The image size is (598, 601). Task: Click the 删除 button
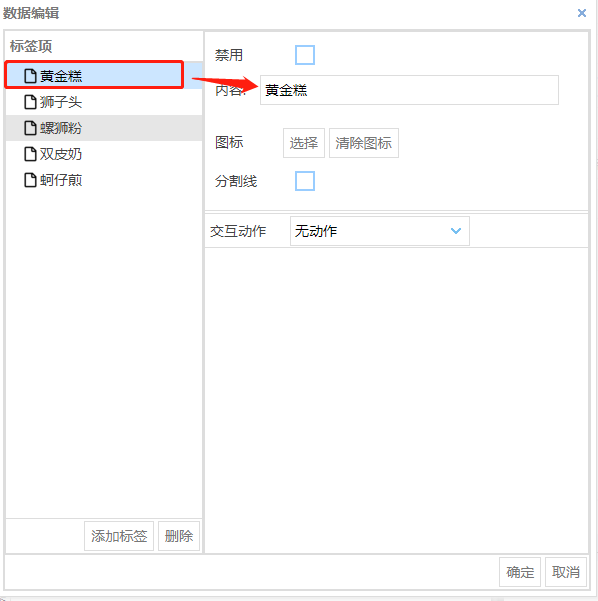[179, 536]
